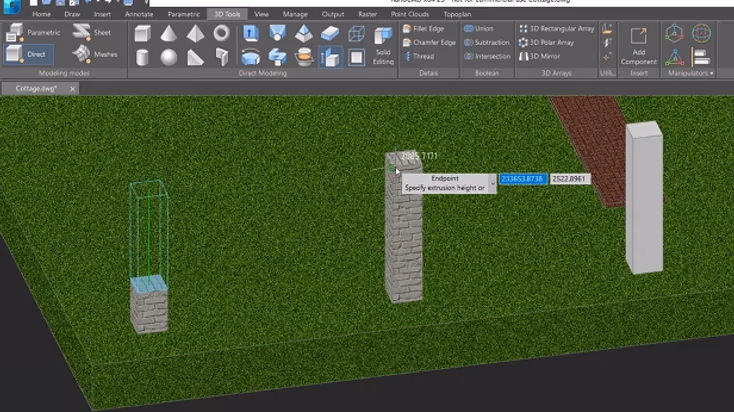Screen dimensions: 734x412
Task: Open the Solid Editing tool
Action: tap(383, 45)
